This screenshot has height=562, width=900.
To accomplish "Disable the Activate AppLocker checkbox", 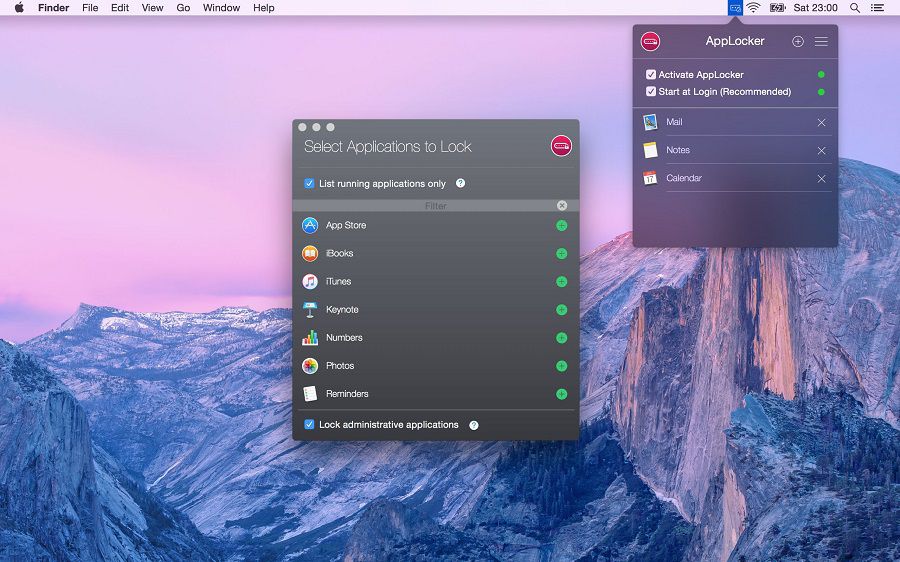I will tap(651, 75).
